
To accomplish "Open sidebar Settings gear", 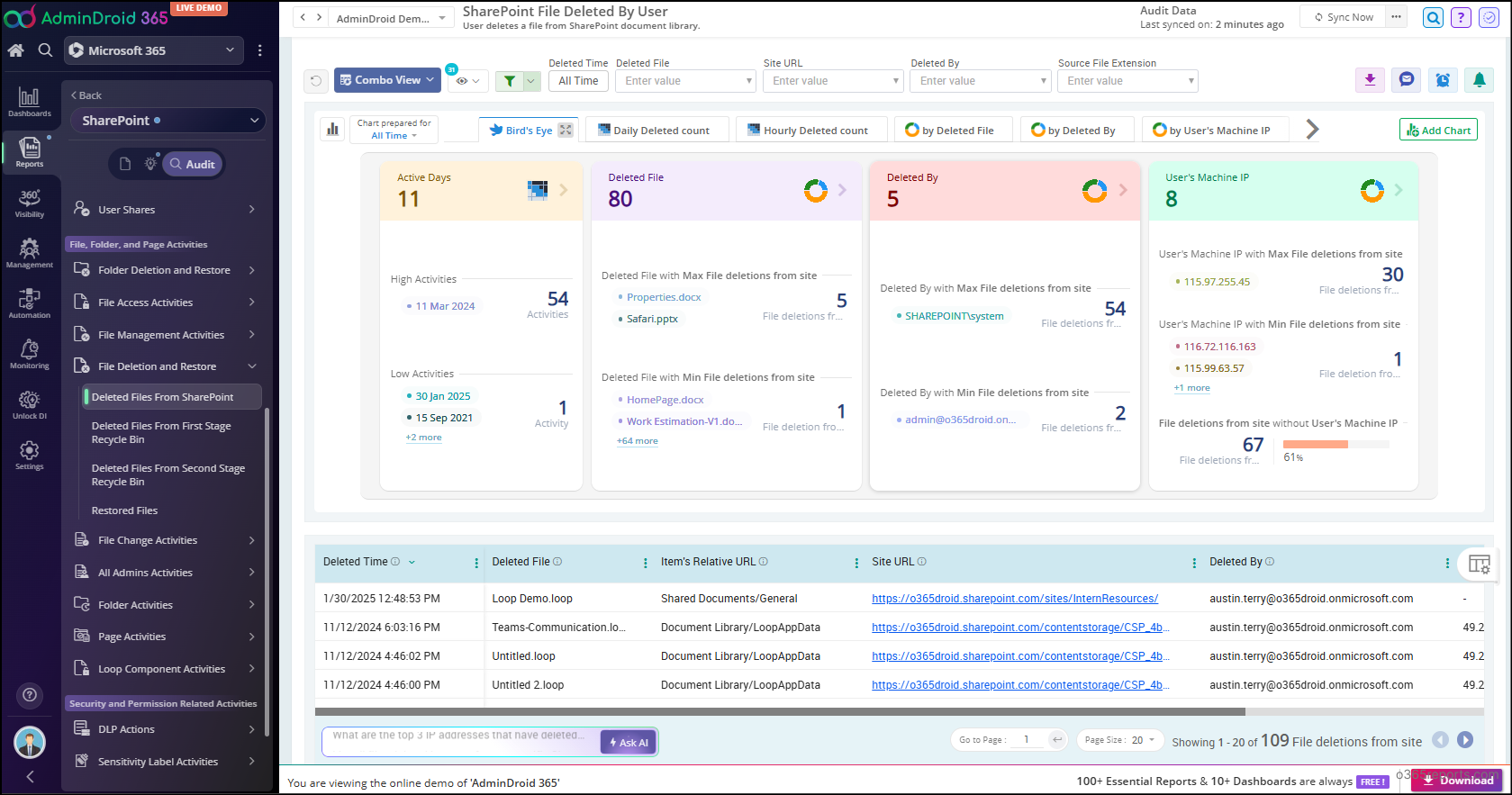I will 30,455.
